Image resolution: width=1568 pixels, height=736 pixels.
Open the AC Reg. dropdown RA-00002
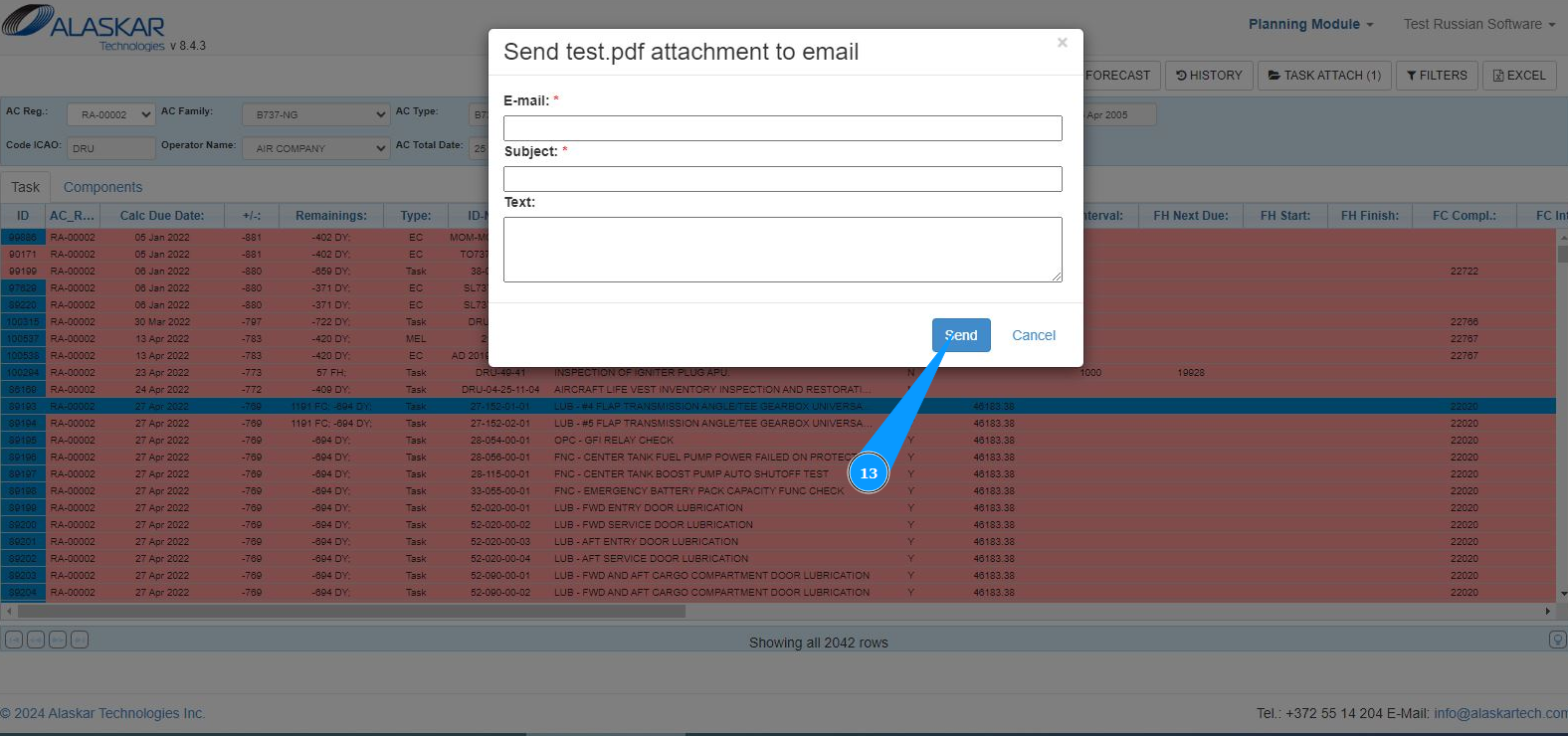[x=110, y=115]
